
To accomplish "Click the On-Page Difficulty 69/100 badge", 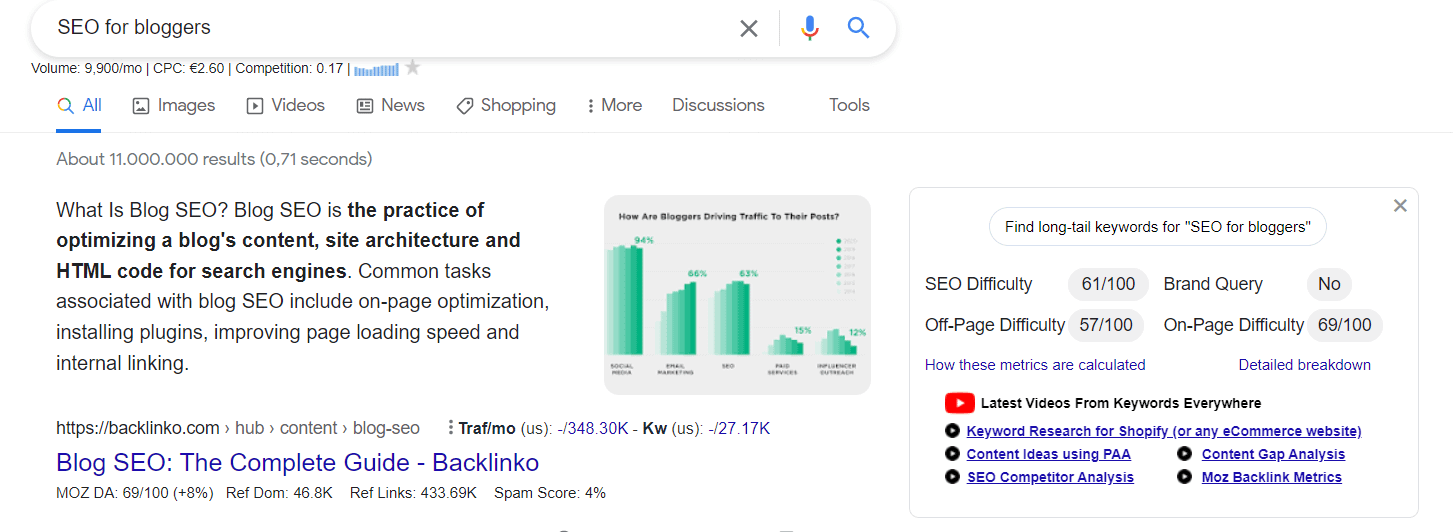I will pyautogui.click(x=1345, y=325).
